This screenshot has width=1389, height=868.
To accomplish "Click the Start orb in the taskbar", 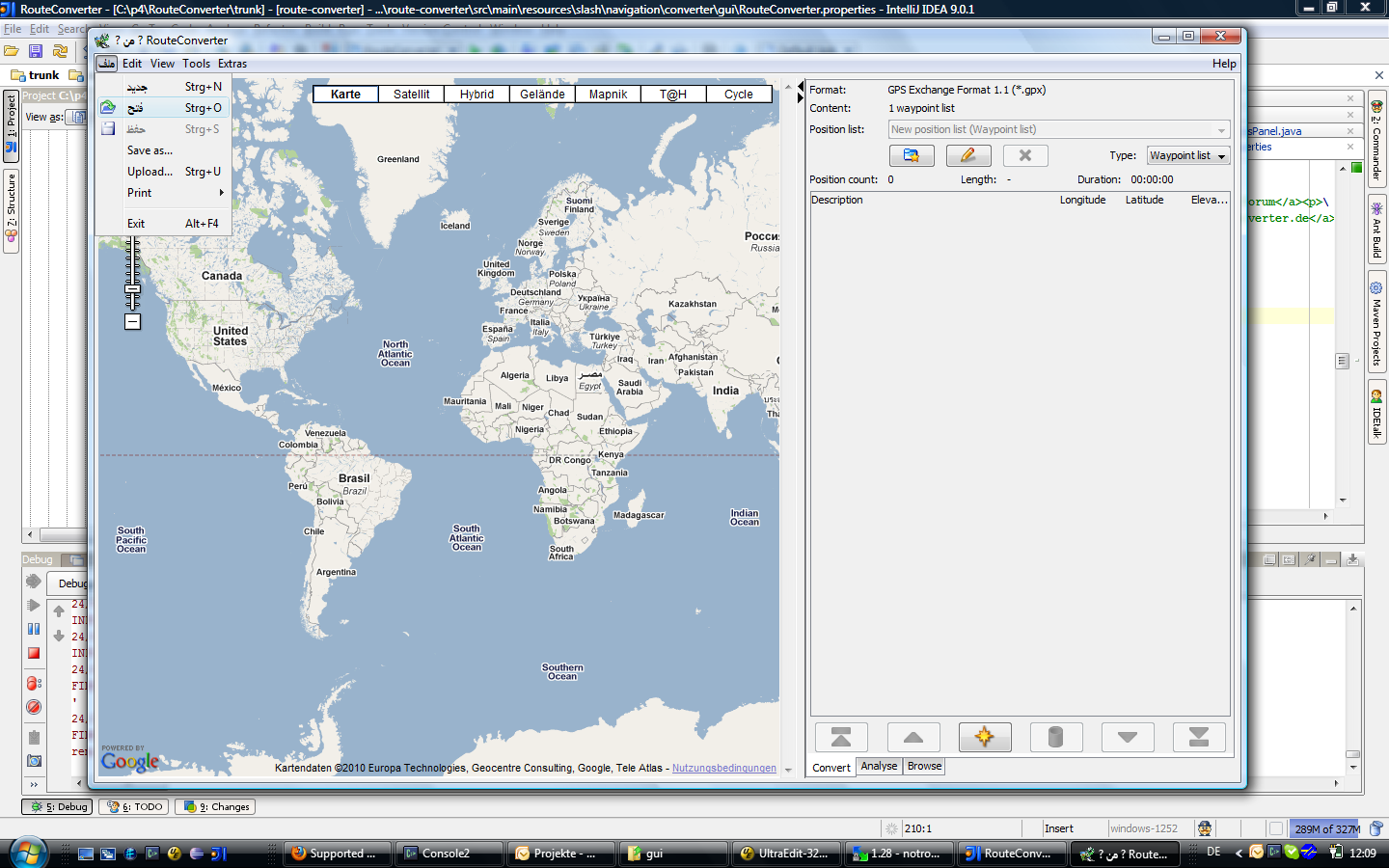I will coord(28,853).
